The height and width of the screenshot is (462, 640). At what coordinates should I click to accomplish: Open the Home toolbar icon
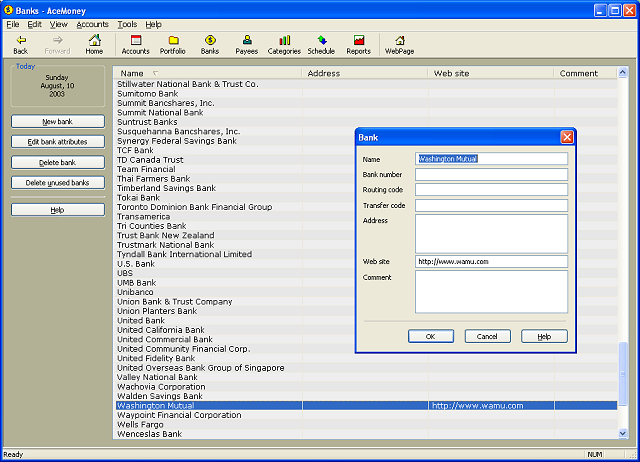pos(94,44)
